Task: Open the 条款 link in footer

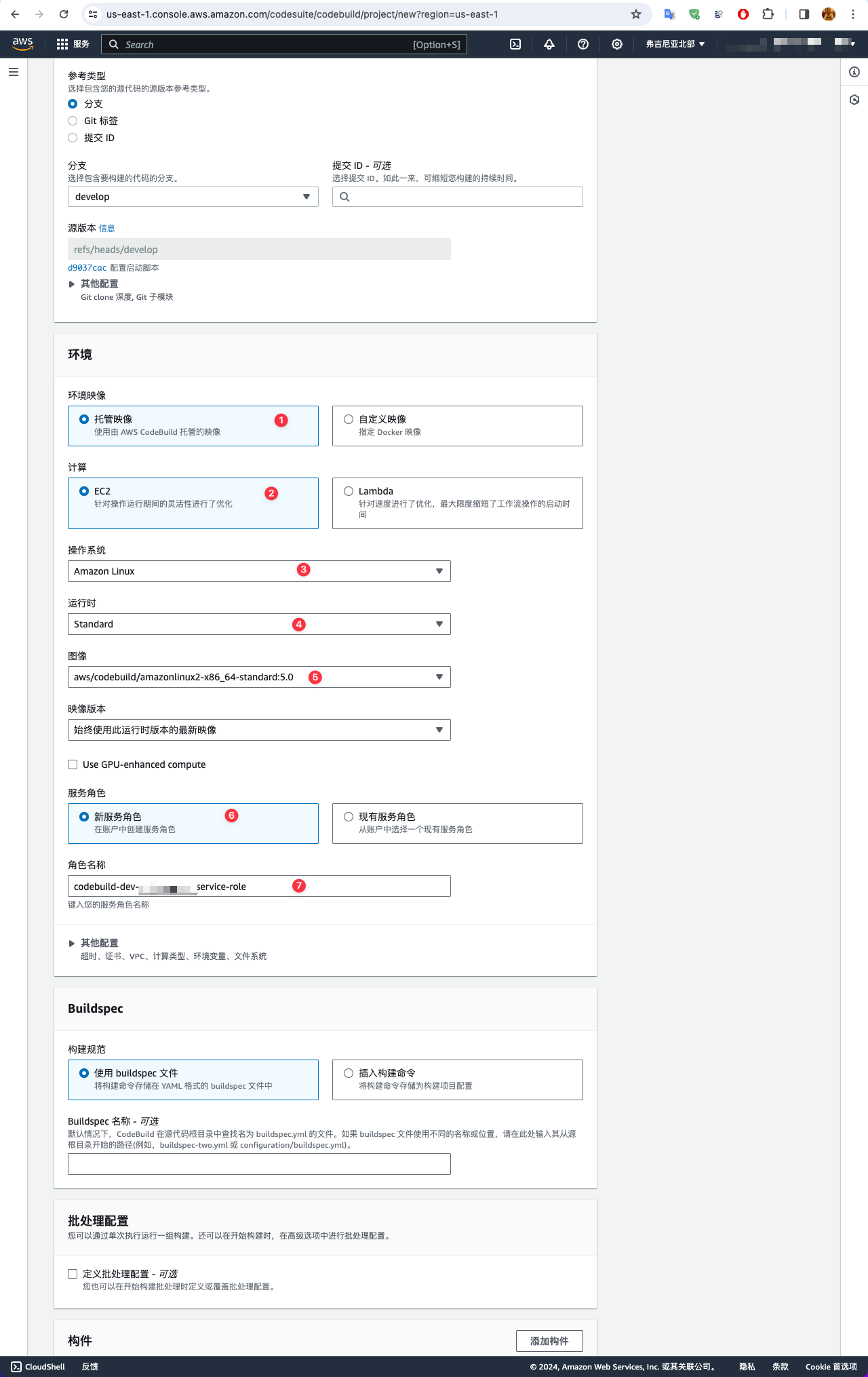Action: (781, 1367)
